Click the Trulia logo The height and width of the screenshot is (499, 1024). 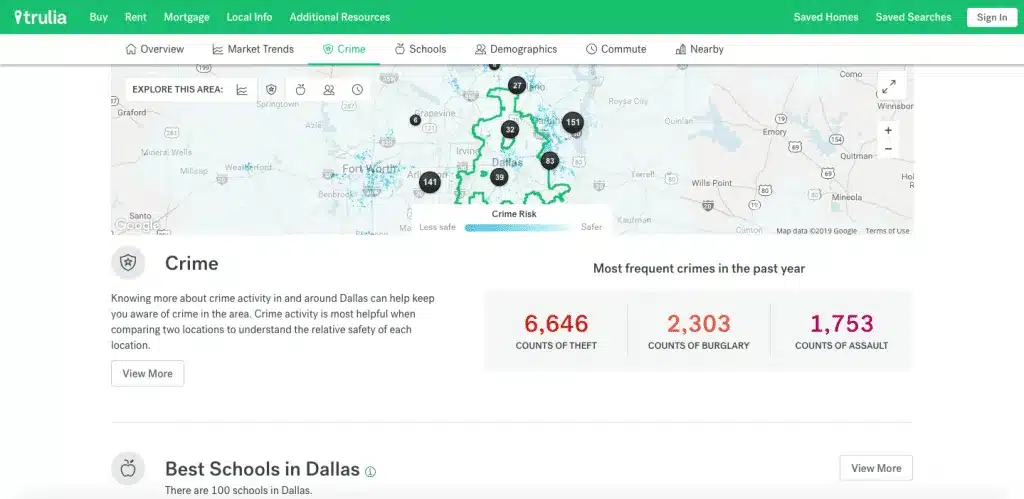(41, 17)
